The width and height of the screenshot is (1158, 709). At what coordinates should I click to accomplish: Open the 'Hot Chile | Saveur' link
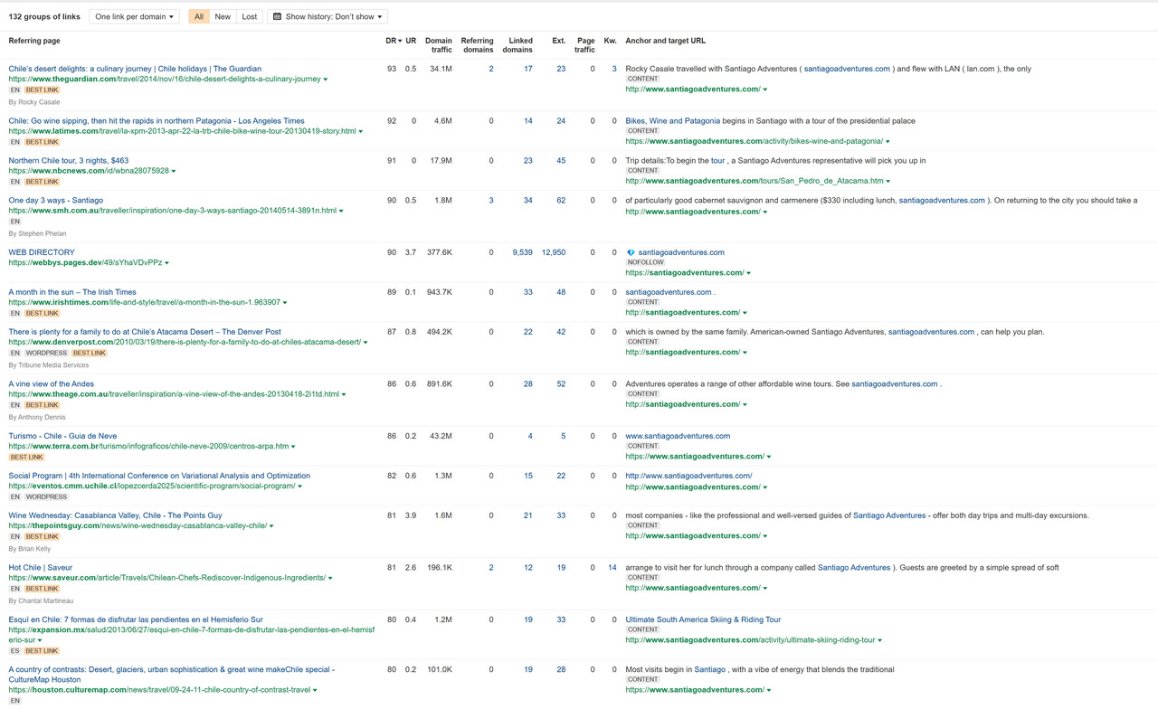pyautogui.click(x=41, y=567)
